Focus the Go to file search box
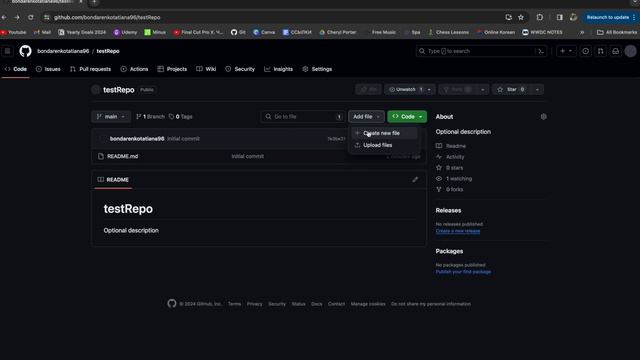The width and height of the screenshot is (640, 360). tap(303, 116)
